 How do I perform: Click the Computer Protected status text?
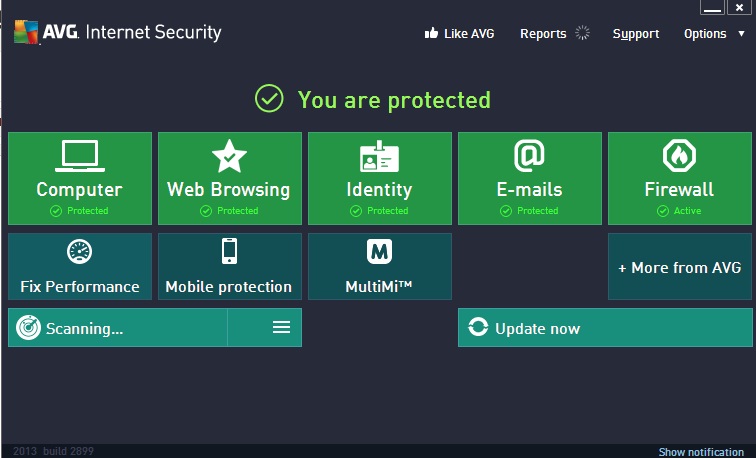[88, 211]
